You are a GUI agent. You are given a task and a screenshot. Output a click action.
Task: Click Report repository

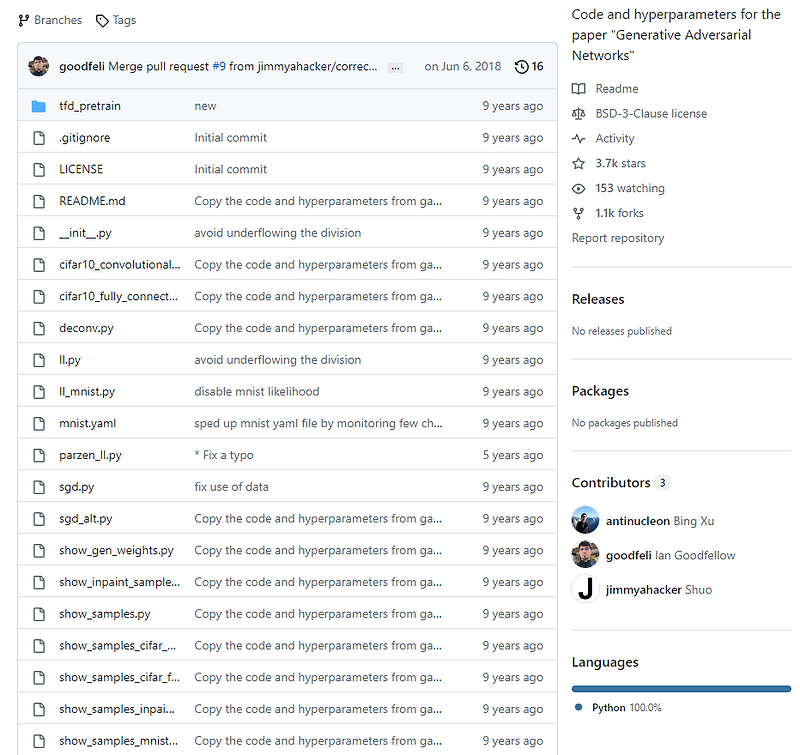[x=619, y=237]
